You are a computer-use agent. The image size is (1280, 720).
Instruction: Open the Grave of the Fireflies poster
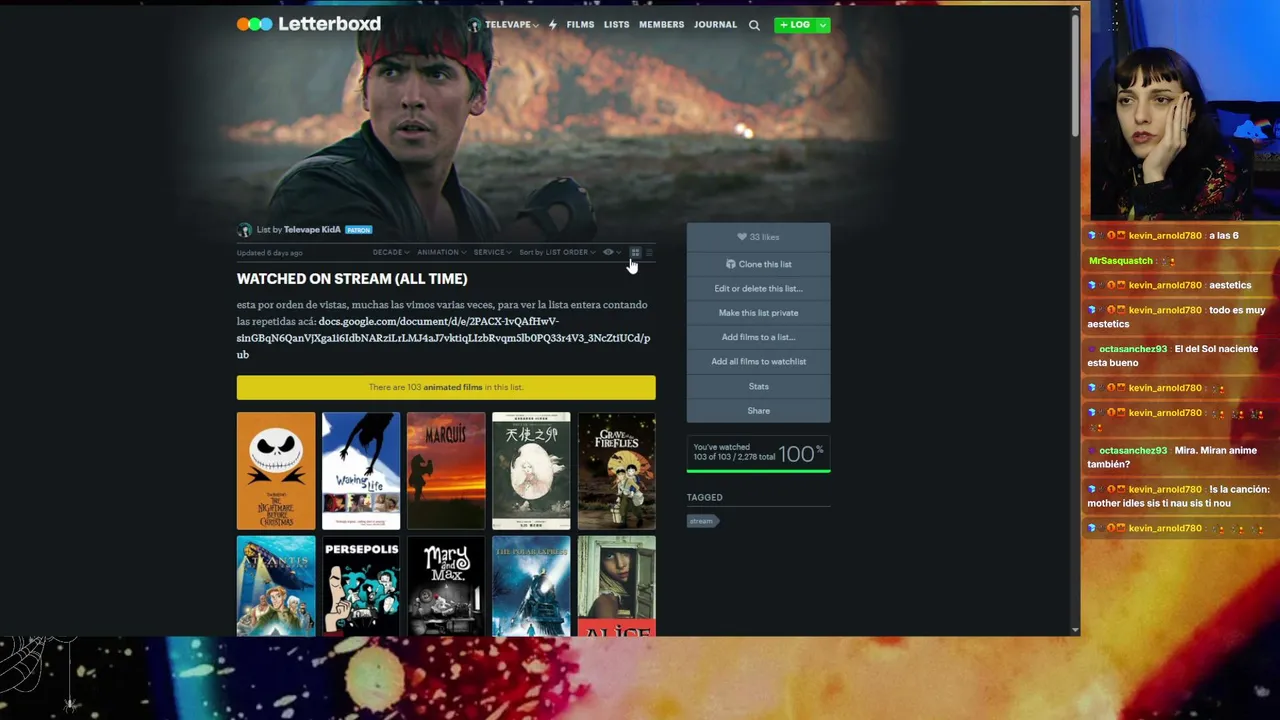pyautogui.click(x=616, y=471)
